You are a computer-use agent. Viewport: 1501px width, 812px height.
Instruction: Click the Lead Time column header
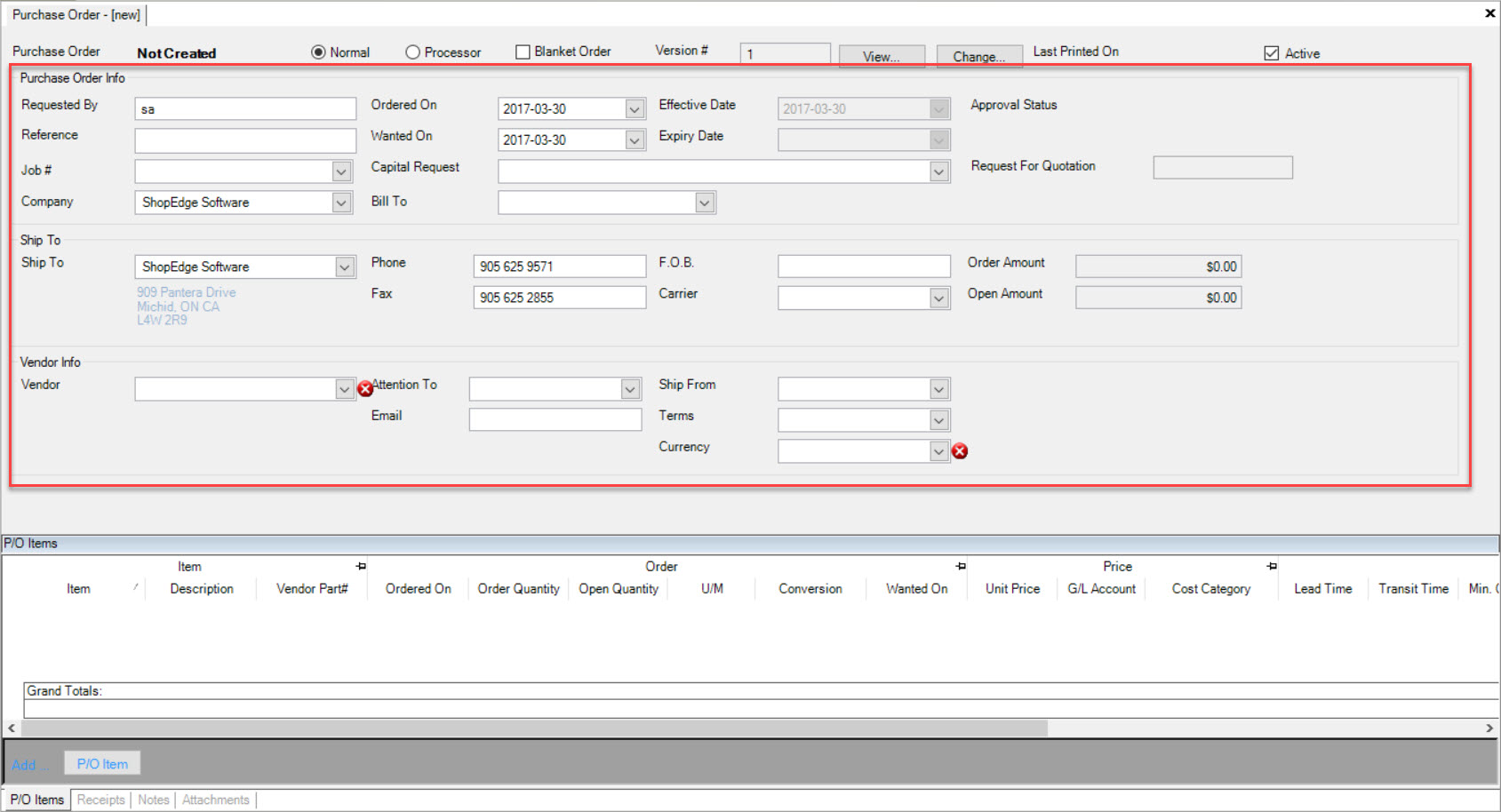click(1322, 589)
